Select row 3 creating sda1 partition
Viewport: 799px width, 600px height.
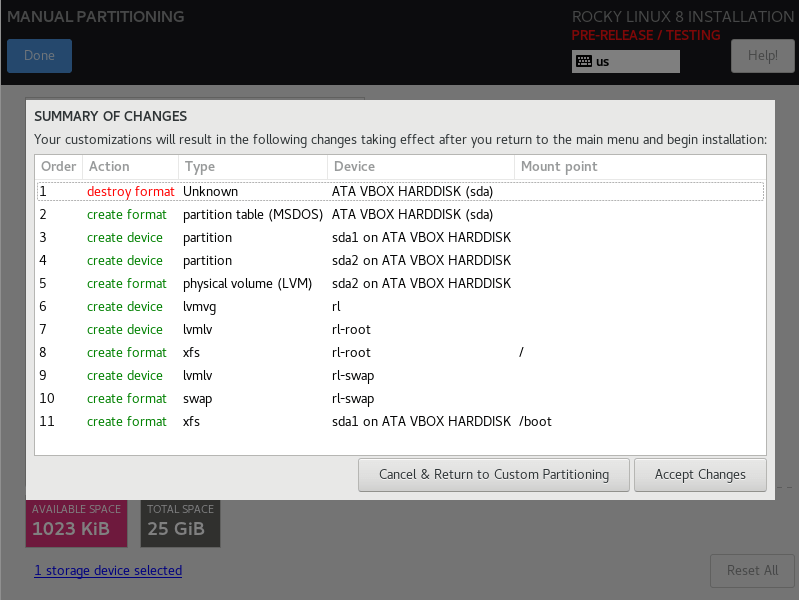tap(400, 238)
